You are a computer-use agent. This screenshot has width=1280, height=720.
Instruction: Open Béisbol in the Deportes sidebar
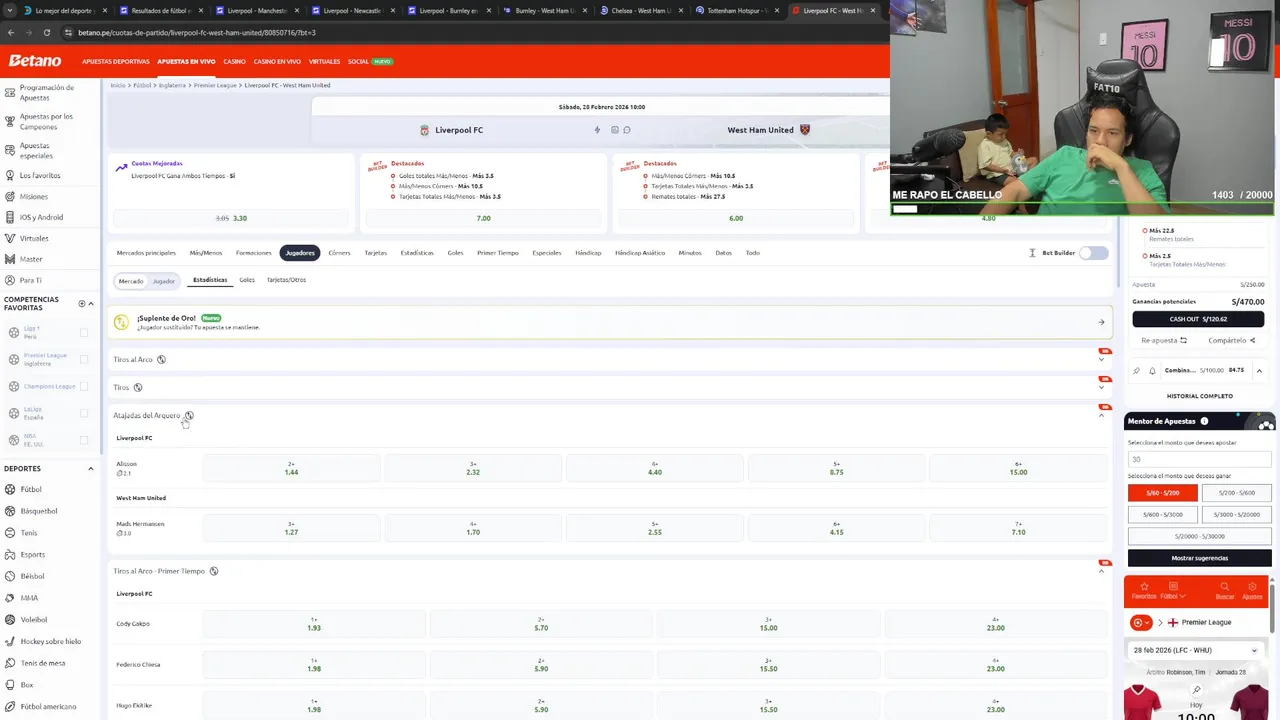click(32, 576)
